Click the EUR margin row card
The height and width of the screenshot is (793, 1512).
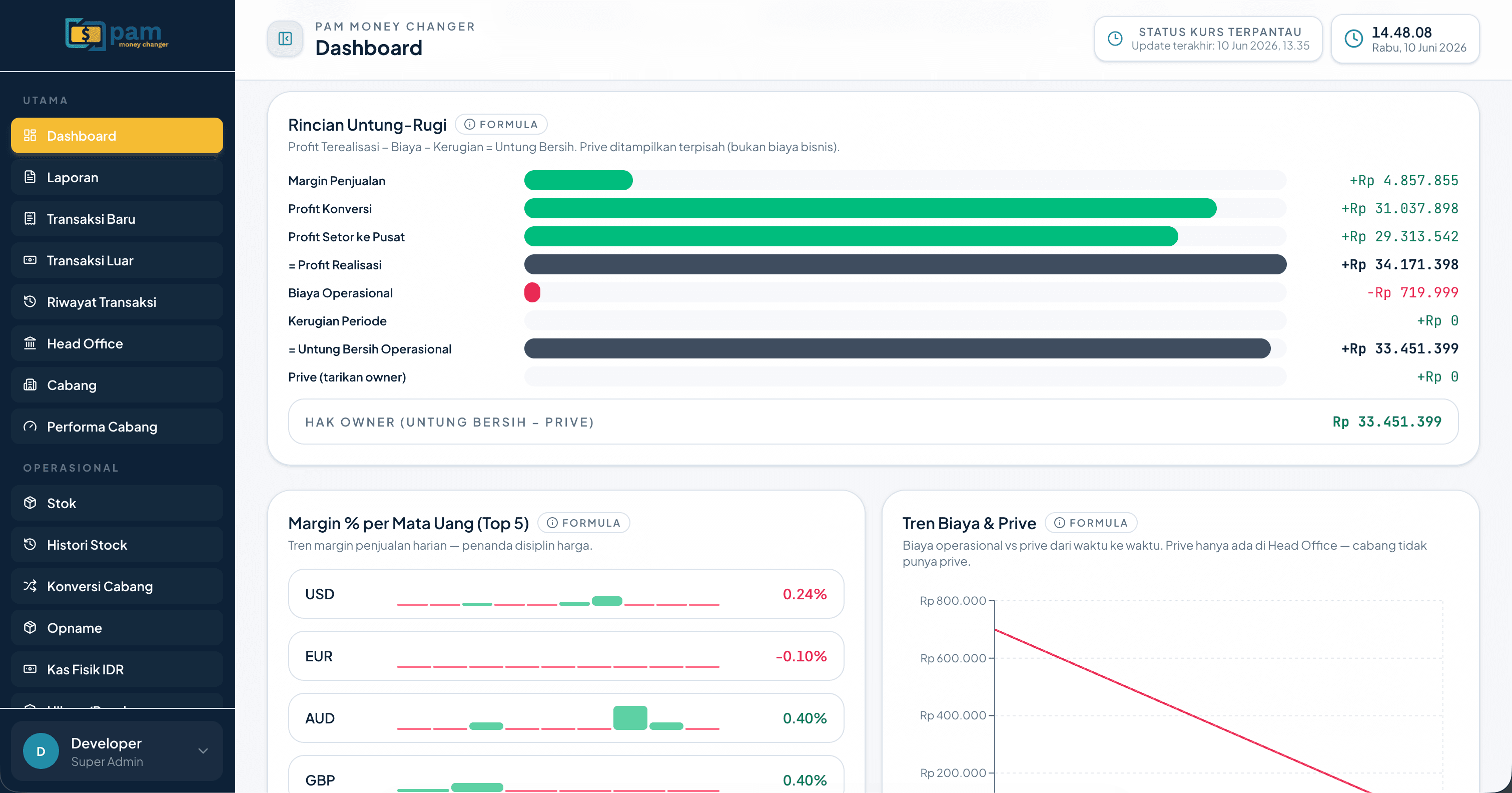coord(566,656)
